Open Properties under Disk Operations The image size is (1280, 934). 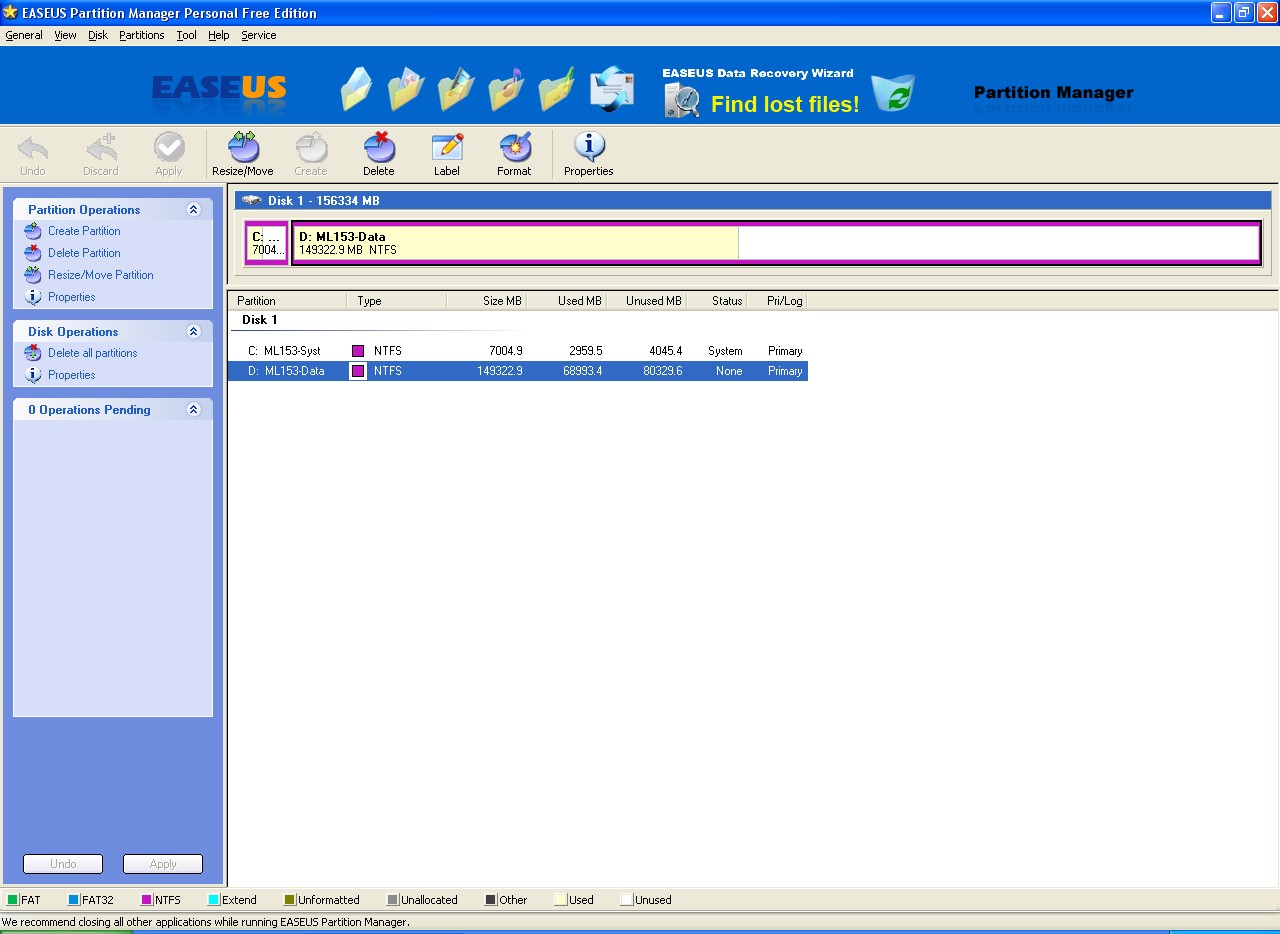click(72, 375)
